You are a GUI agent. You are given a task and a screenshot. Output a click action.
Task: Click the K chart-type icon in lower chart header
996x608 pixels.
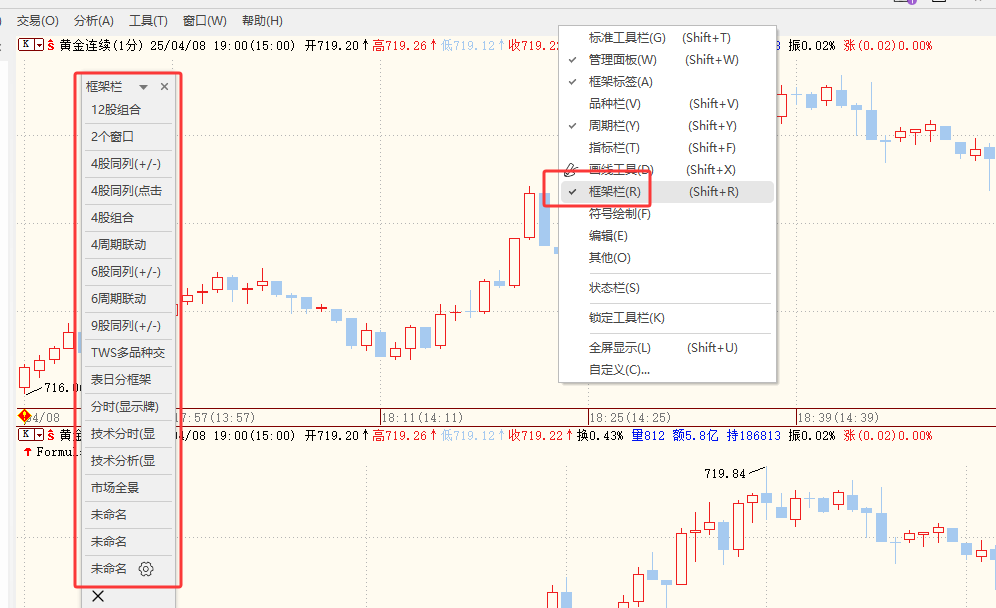(26, 435)
